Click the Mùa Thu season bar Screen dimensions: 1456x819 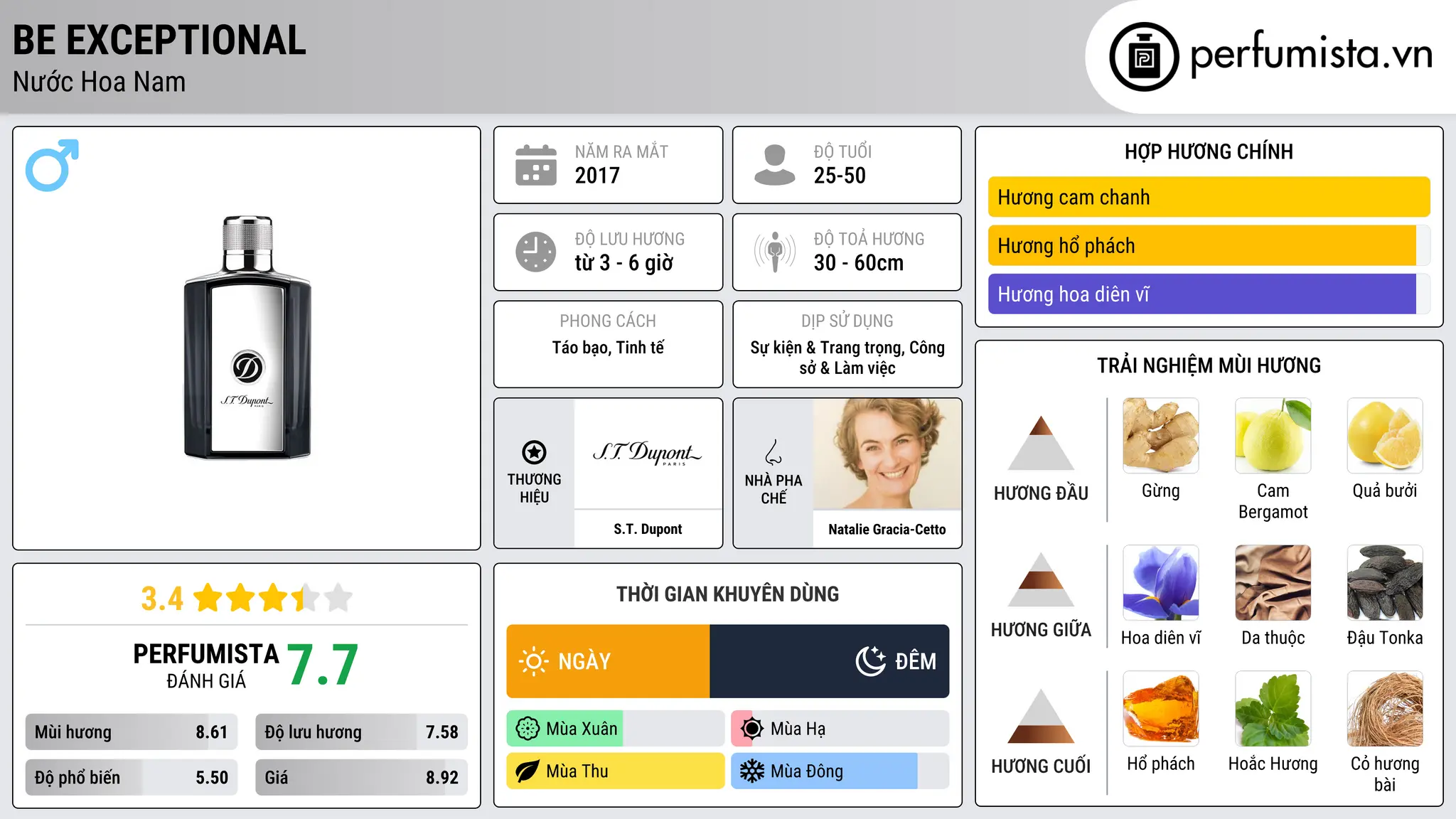pyautogui.click(x=616, y=771)
